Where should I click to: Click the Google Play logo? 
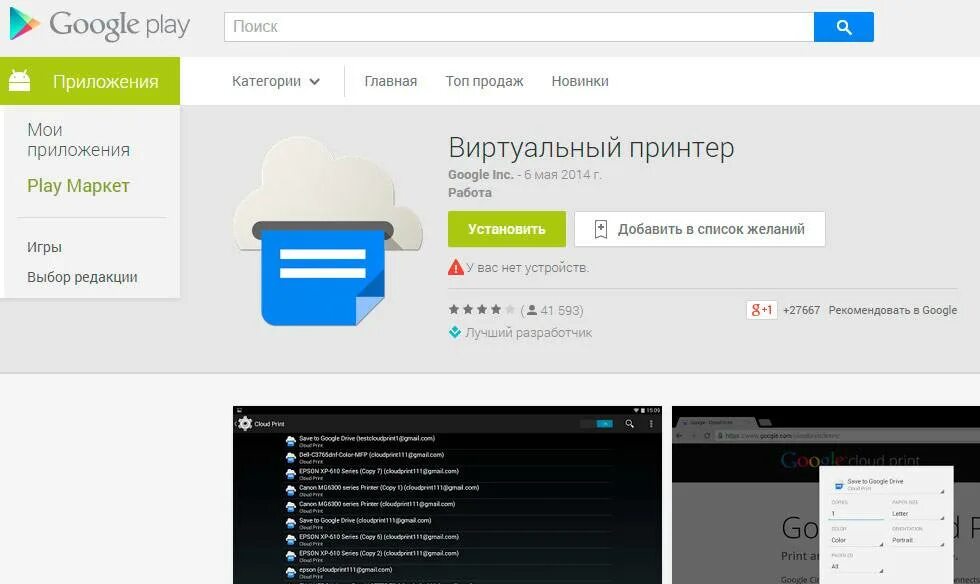click(x=100, y=25)
